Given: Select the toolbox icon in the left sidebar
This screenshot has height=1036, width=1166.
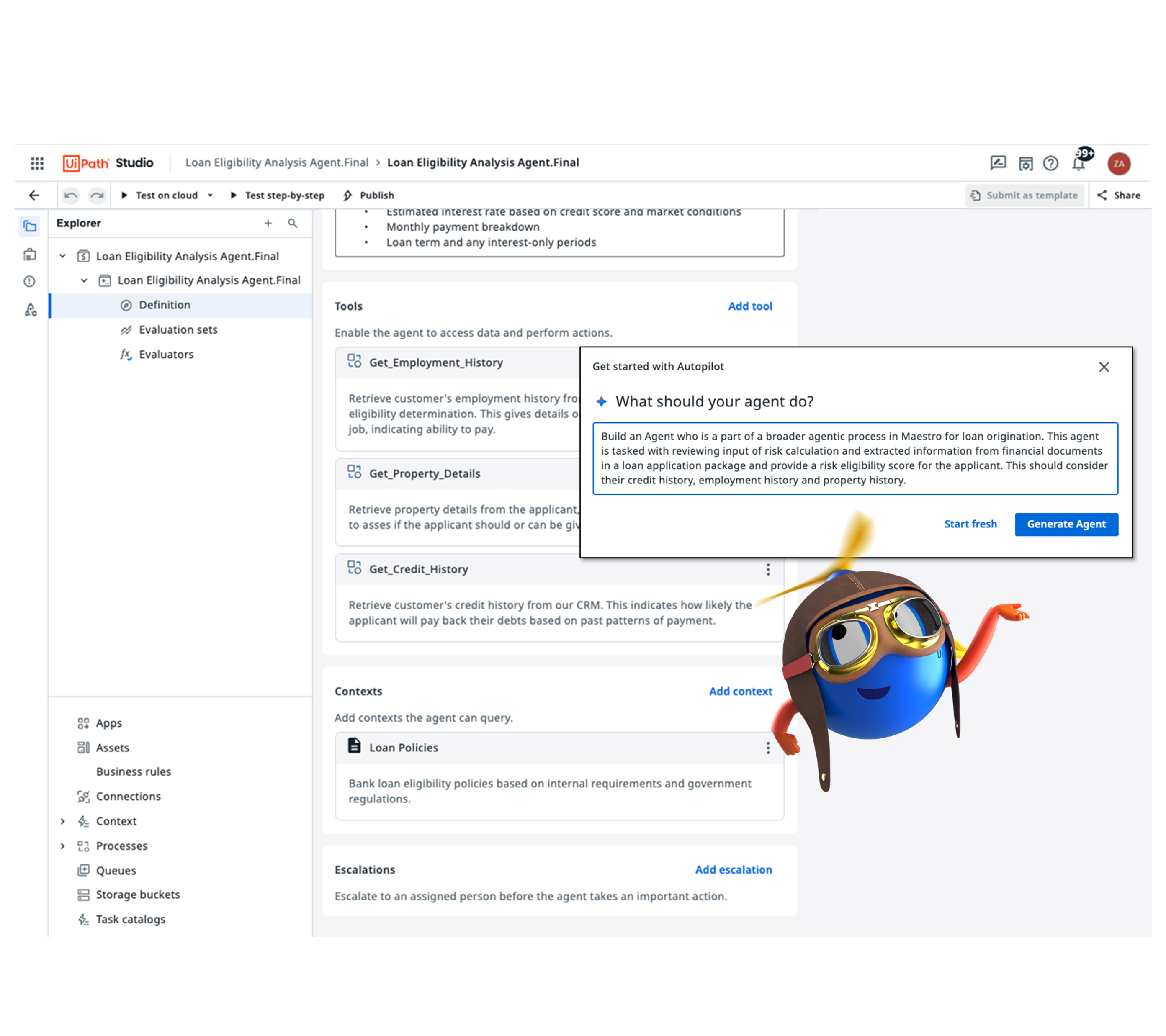Looking at the screenshot, I should [30, 256].
